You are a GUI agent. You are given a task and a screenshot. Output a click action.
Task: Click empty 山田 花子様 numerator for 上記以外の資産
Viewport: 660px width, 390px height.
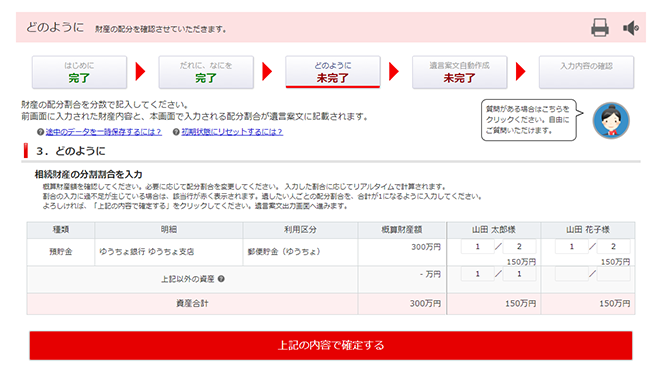[572, 274]
